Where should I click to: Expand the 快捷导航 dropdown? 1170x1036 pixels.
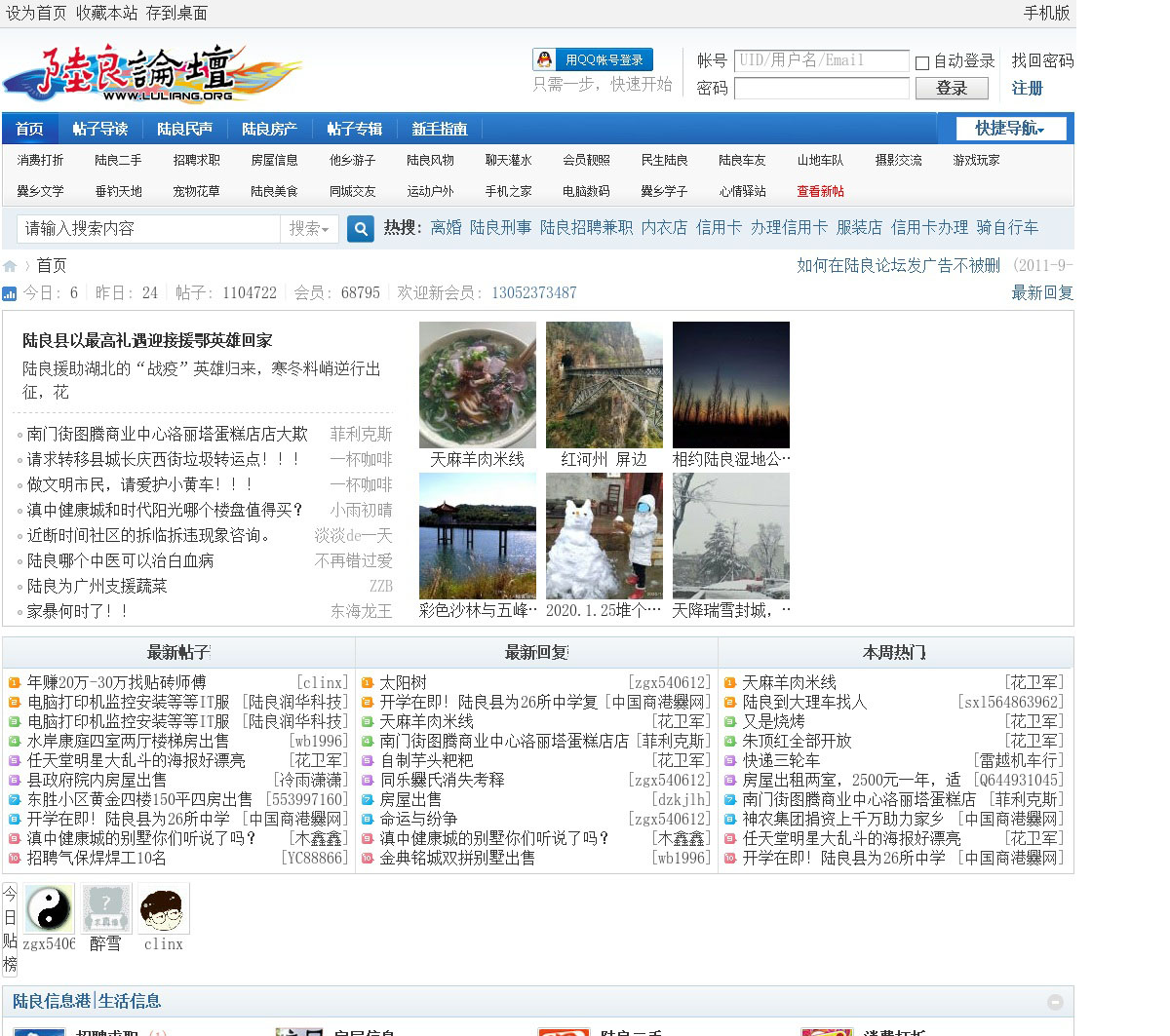(1009, 129)
